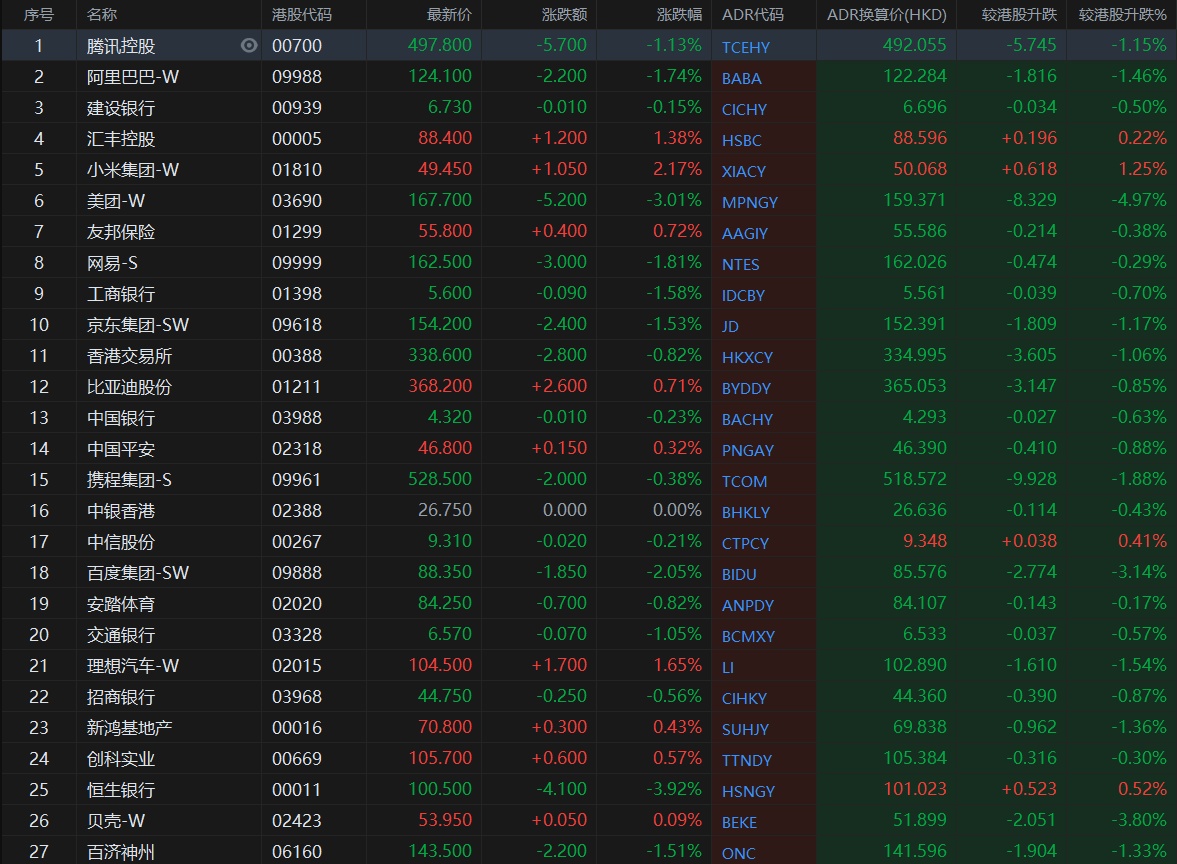The height and width of the screenshot is (864, 1177).
Task: Select the BIDU ADR code
Action: [739, 574]
